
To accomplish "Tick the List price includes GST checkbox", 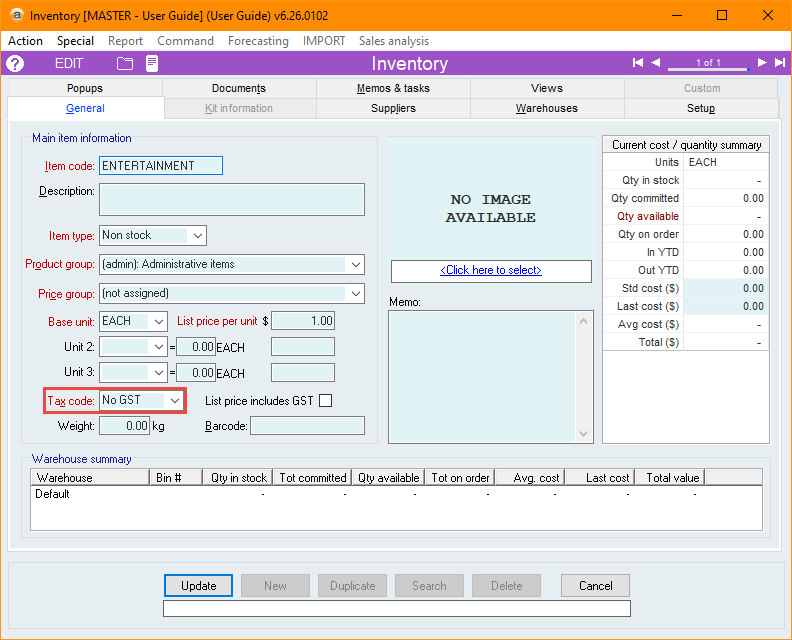I will [x=326, y=401].
